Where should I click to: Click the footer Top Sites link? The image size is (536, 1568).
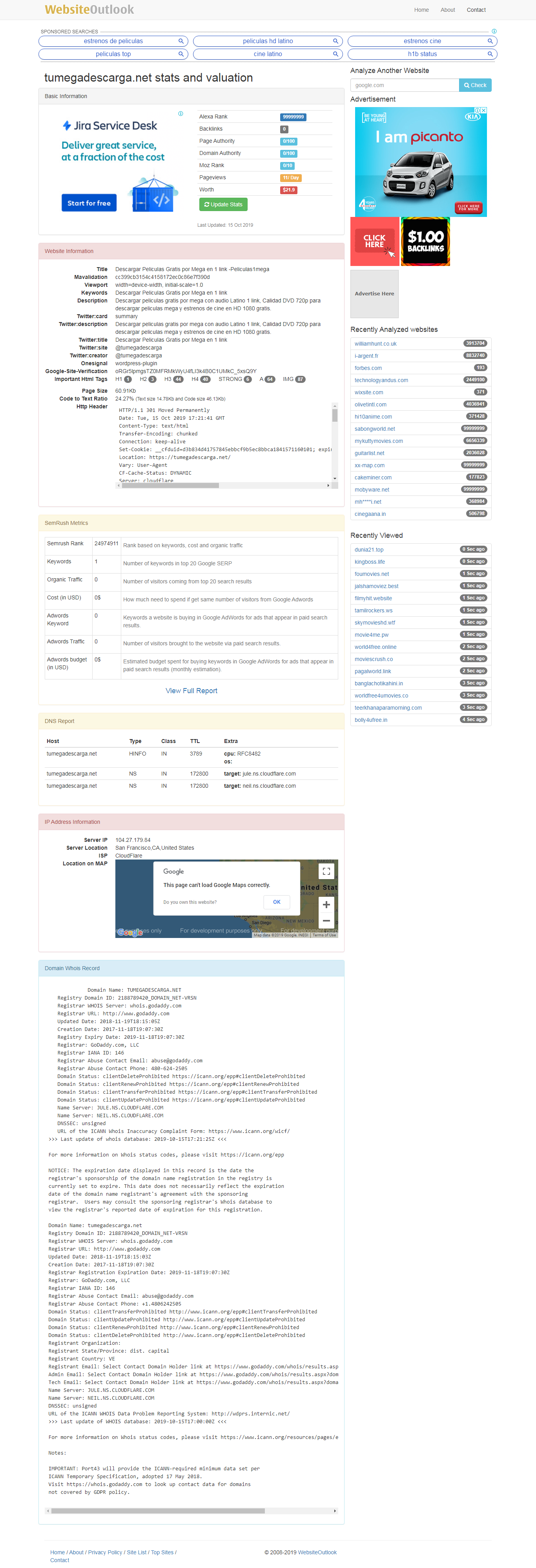point(162,1552)
